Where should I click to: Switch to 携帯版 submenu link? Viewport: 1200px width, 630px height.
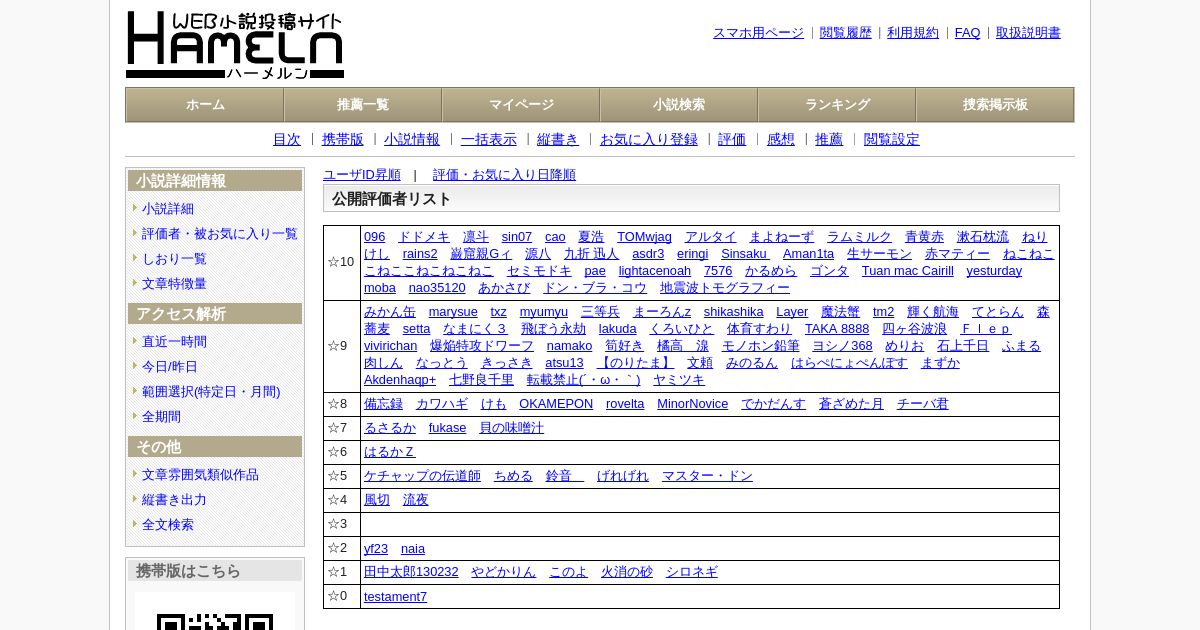(x=343, y=140)
